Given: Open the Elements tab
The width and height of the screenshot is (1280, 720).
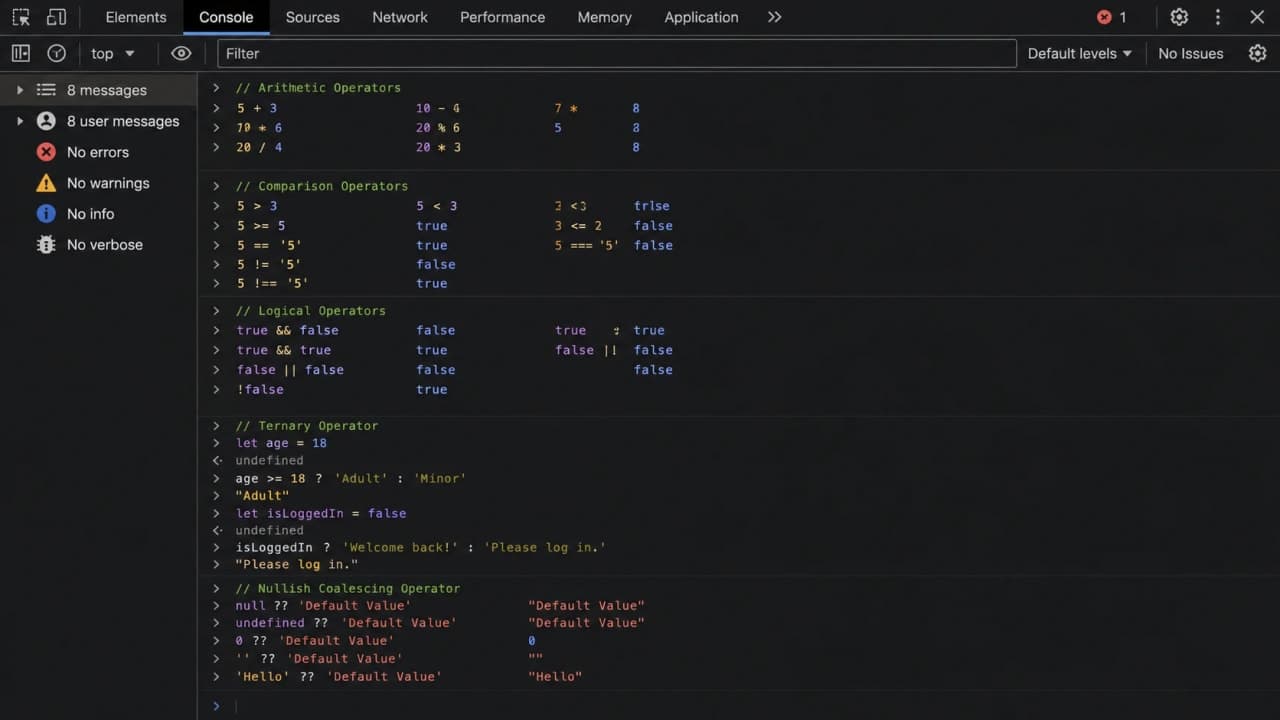Looking at the screenshot, I should pyautogui.click(x=136, y=17).
